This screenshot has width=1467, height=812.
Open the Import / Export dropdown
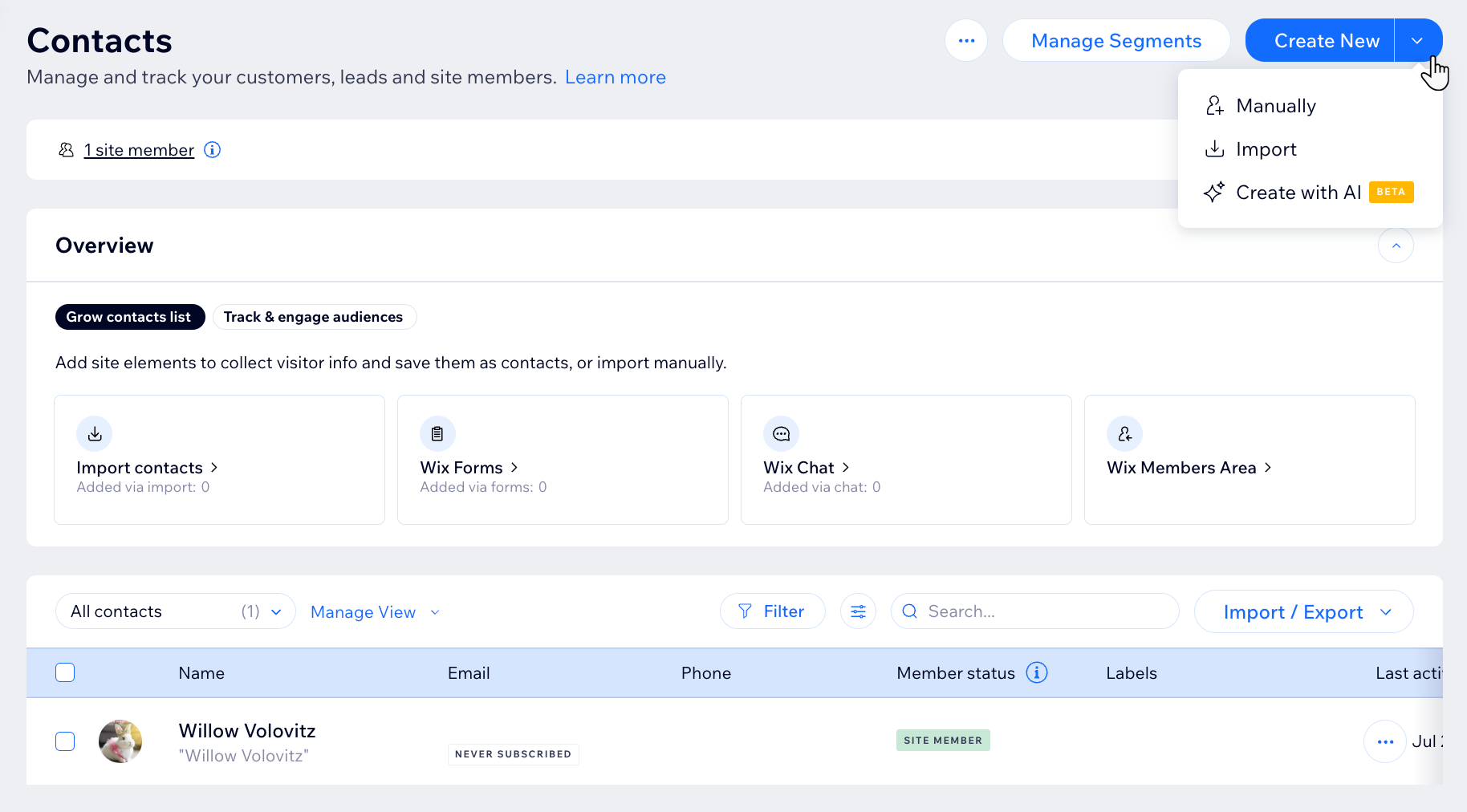(1304, 612)
